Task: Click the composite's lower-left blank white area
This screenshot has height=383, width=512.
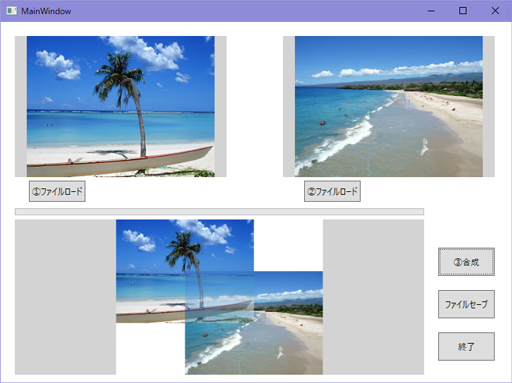Action: 150,348
